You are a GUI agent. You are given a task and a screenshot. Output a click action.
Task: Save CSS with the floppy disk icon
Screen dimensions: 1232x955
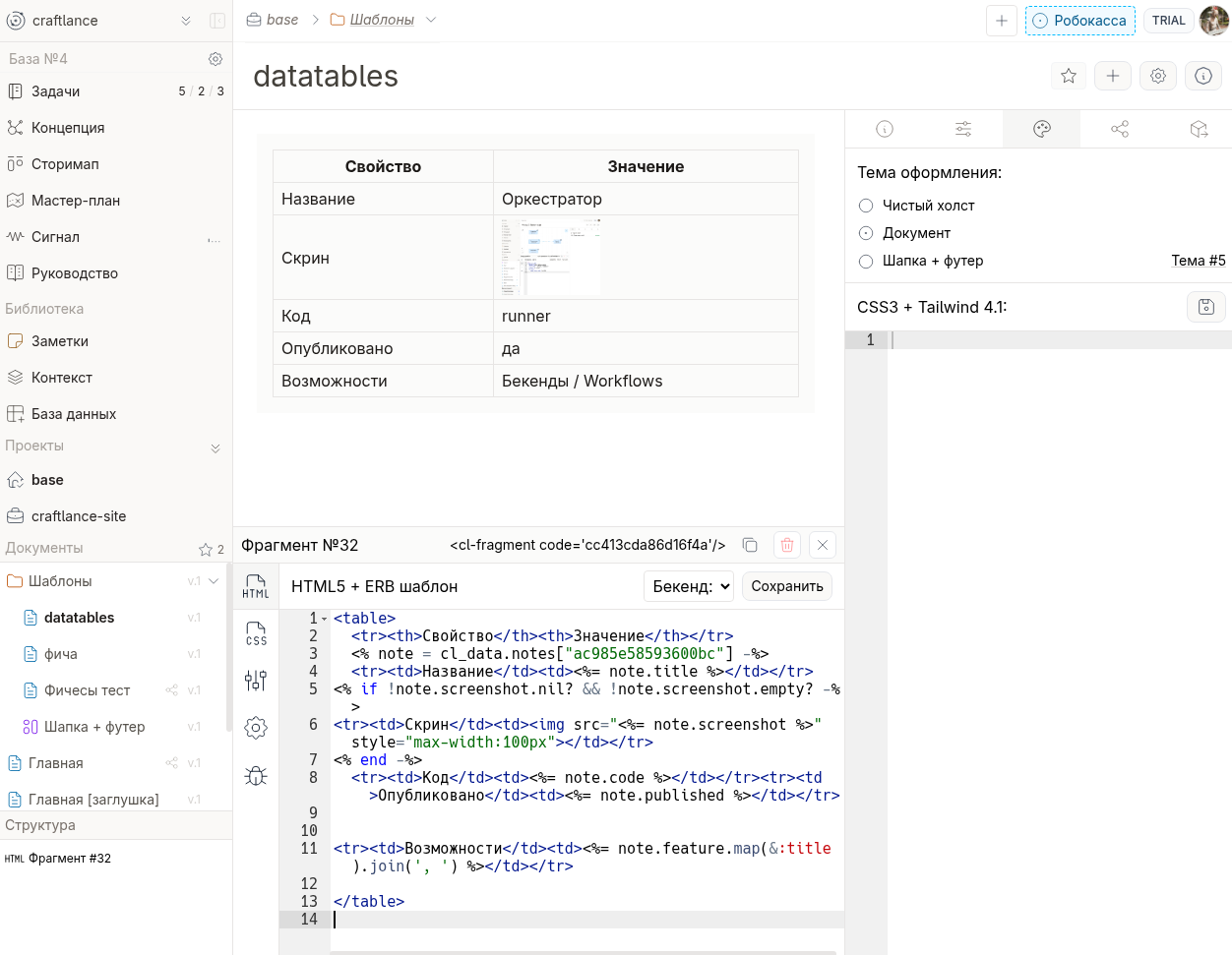coord(1205,307)
